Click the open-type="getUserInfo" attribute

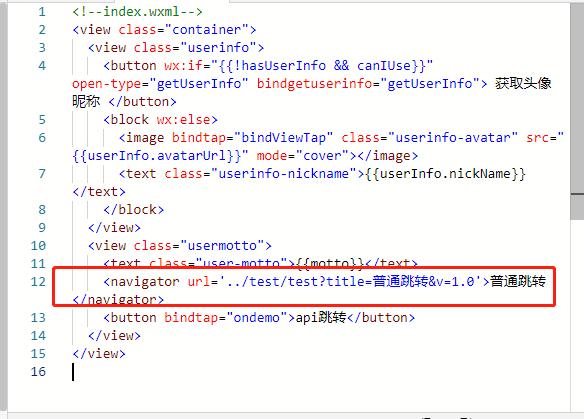pyautogui.click(x=160, y=84)
